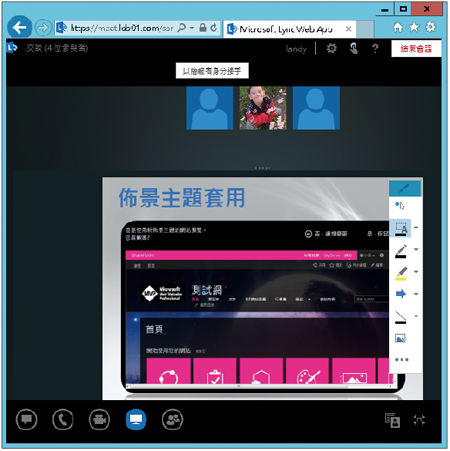Open the participants people icon
The height and width of the screenshot is (451, 450).
pyautogui.click(x=172, y=419)
